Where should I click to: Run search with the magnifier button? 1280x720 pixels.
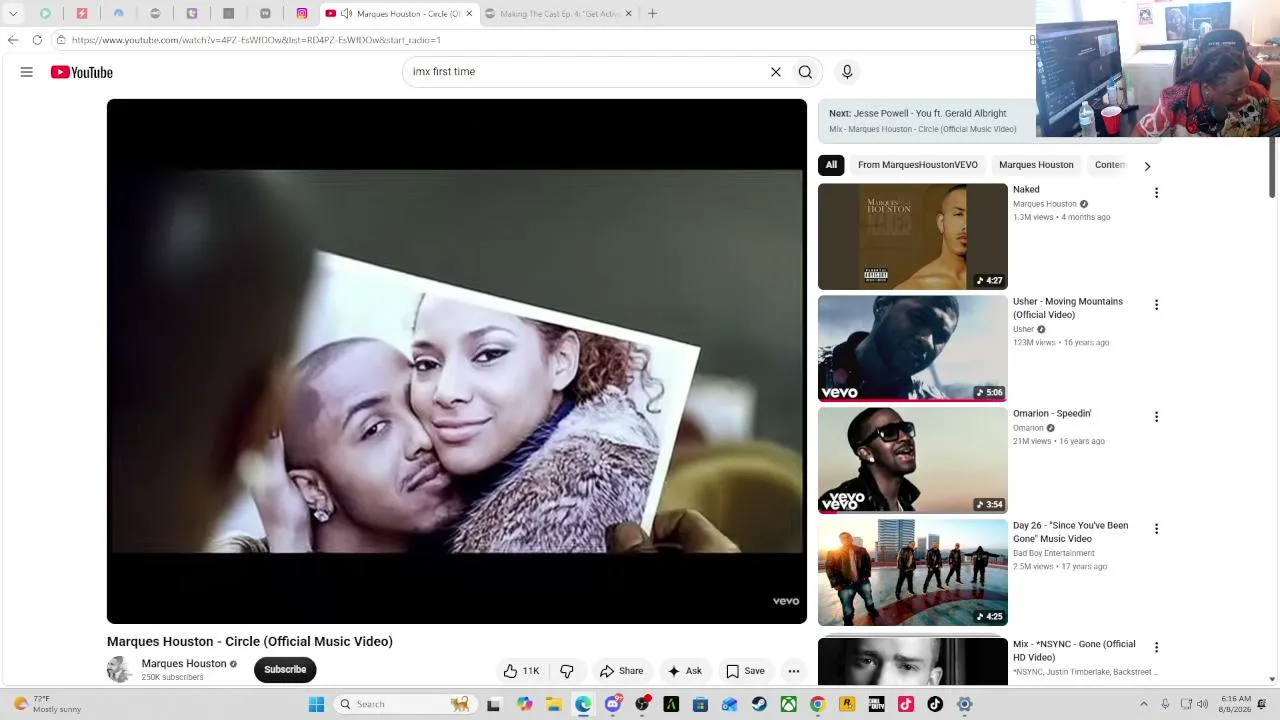pos(805,72)
